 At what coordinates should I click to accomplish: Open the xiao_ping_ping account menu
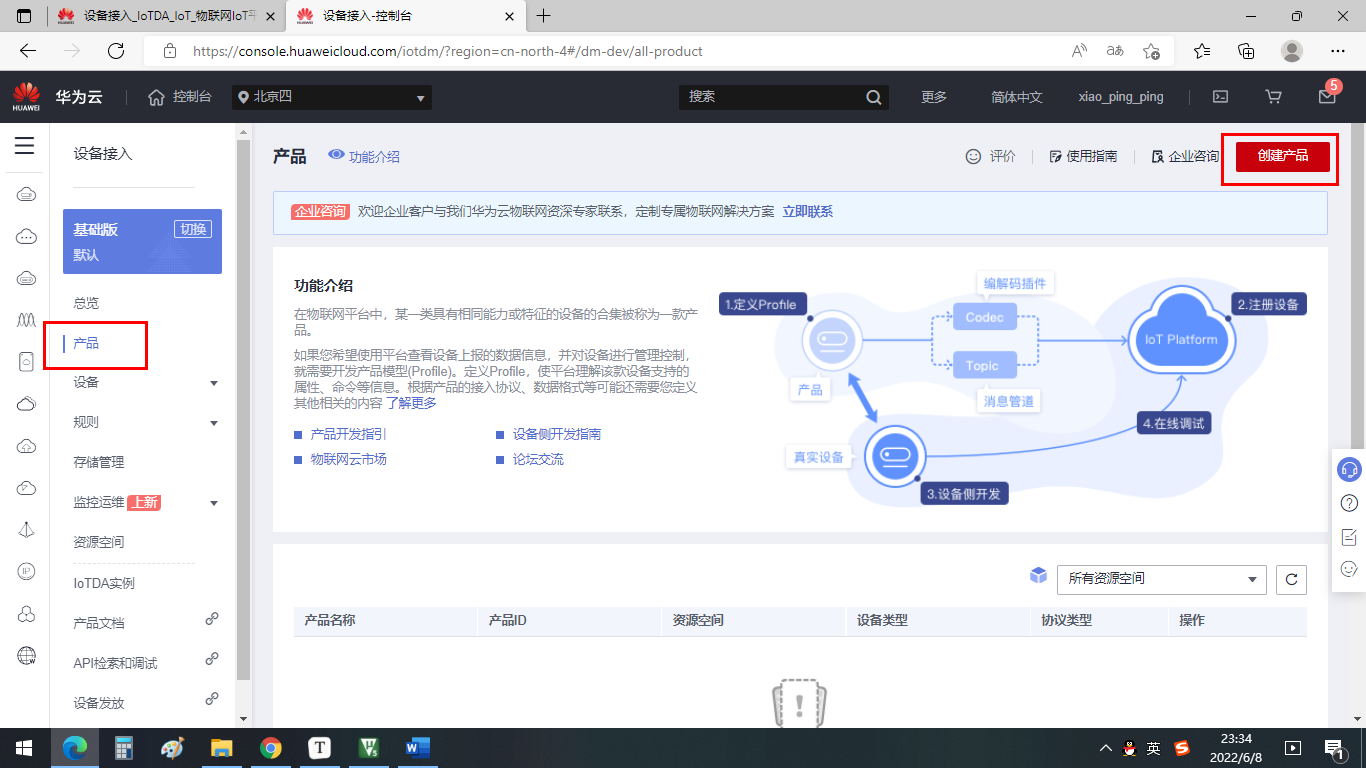(1121, 97)
